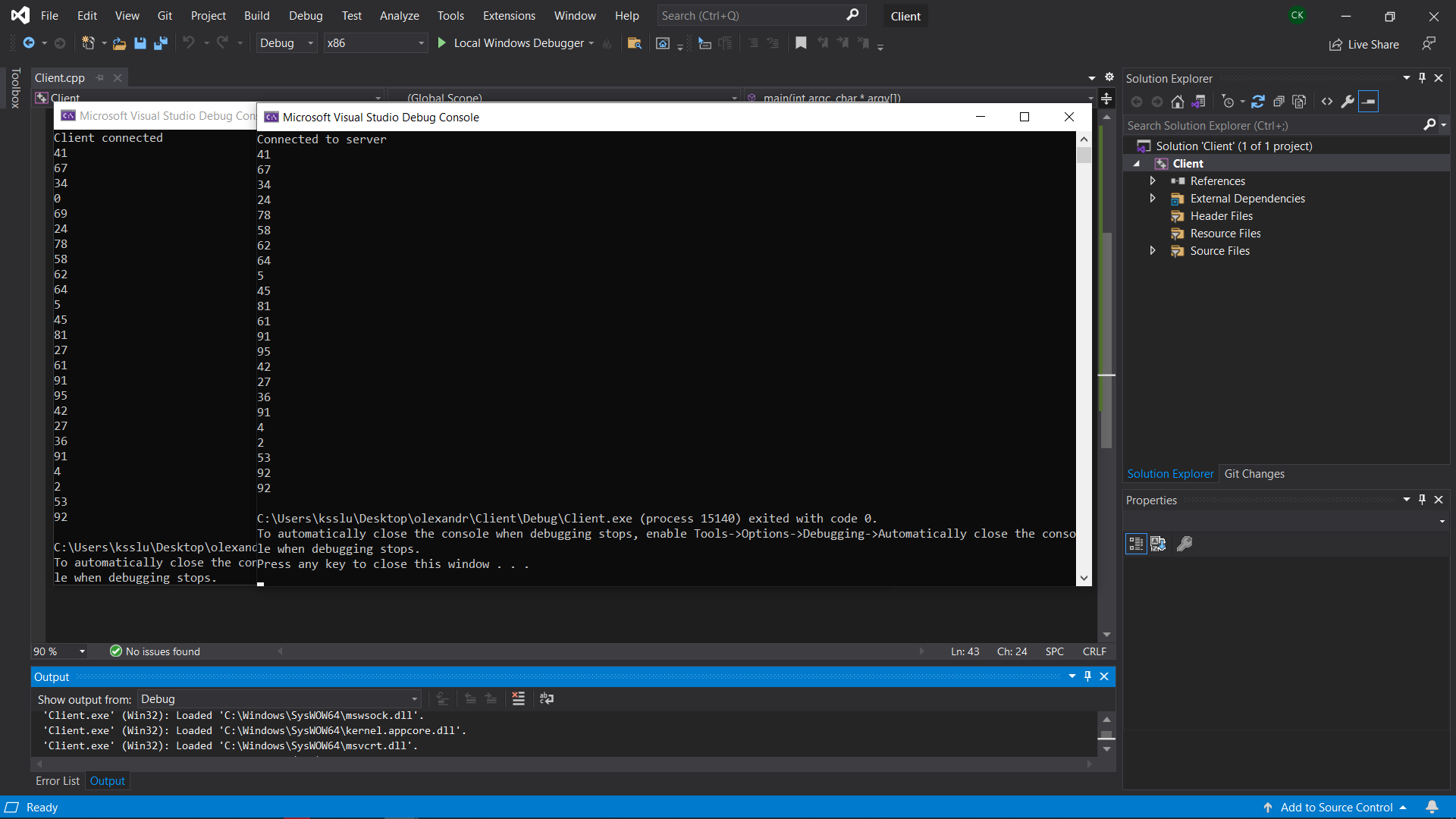Click the No issues found indicator
Viewport: 1456px width, 819px height.
[155, 651]
